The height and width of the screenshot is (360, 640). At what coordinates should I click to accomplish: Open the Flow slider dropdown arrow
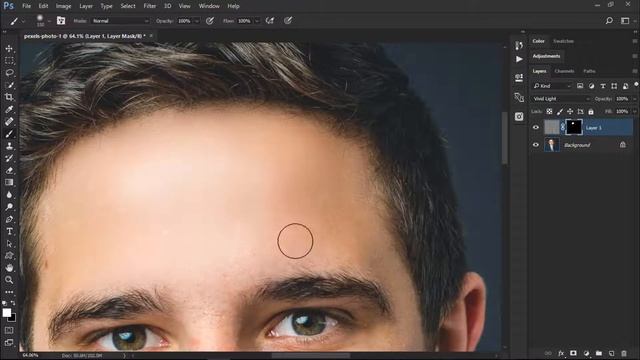(257, 20)
